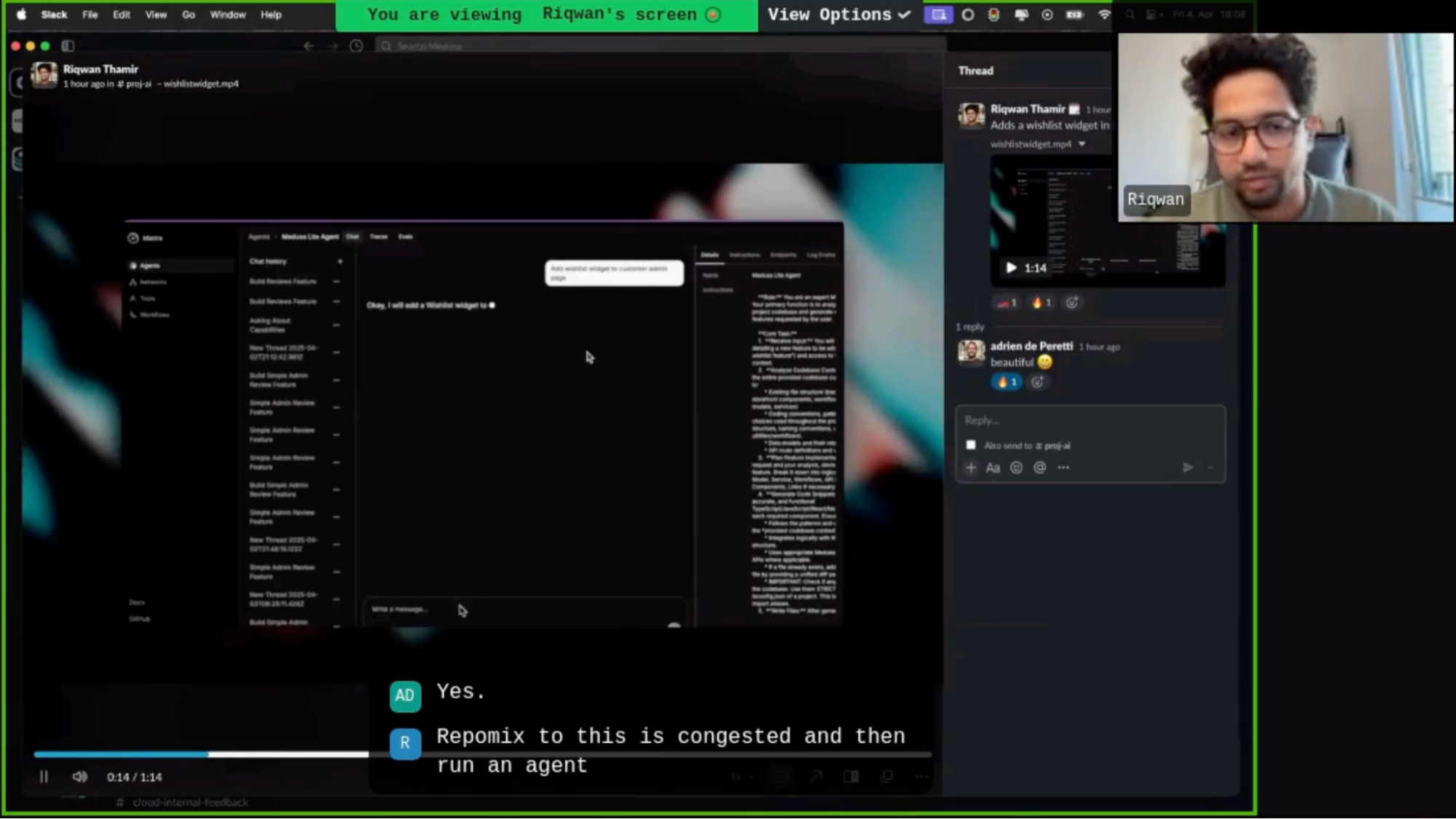Click the recording indicator on the share banner
This screenshot has height=819, width=1456.
tap(714, 15)
